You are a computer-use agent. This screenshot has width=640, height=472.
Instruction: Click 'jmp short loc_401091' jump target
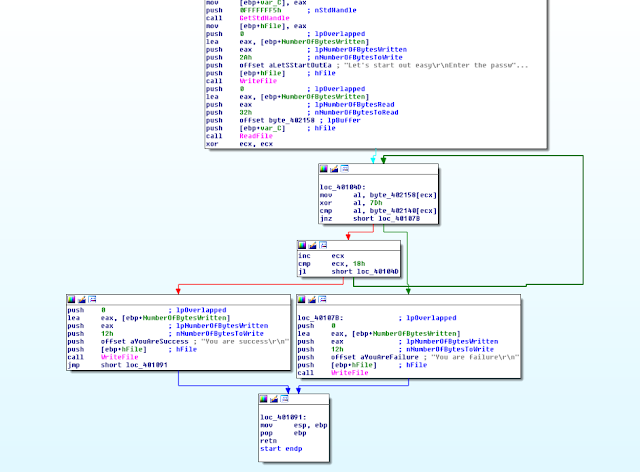coord(147,365)
